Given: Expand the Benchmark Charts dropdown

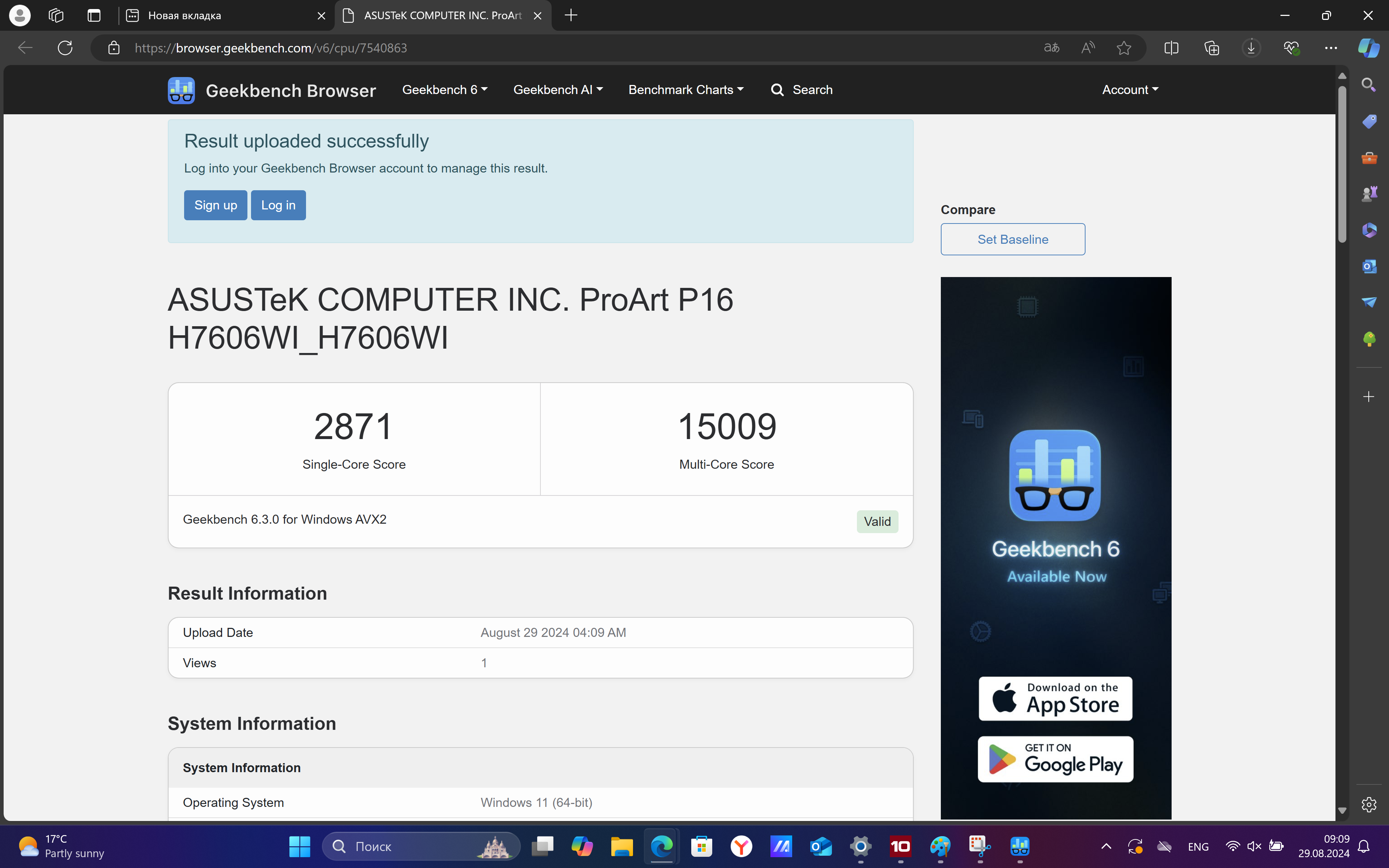Looking at the screenshot, I should pos(686,90).
